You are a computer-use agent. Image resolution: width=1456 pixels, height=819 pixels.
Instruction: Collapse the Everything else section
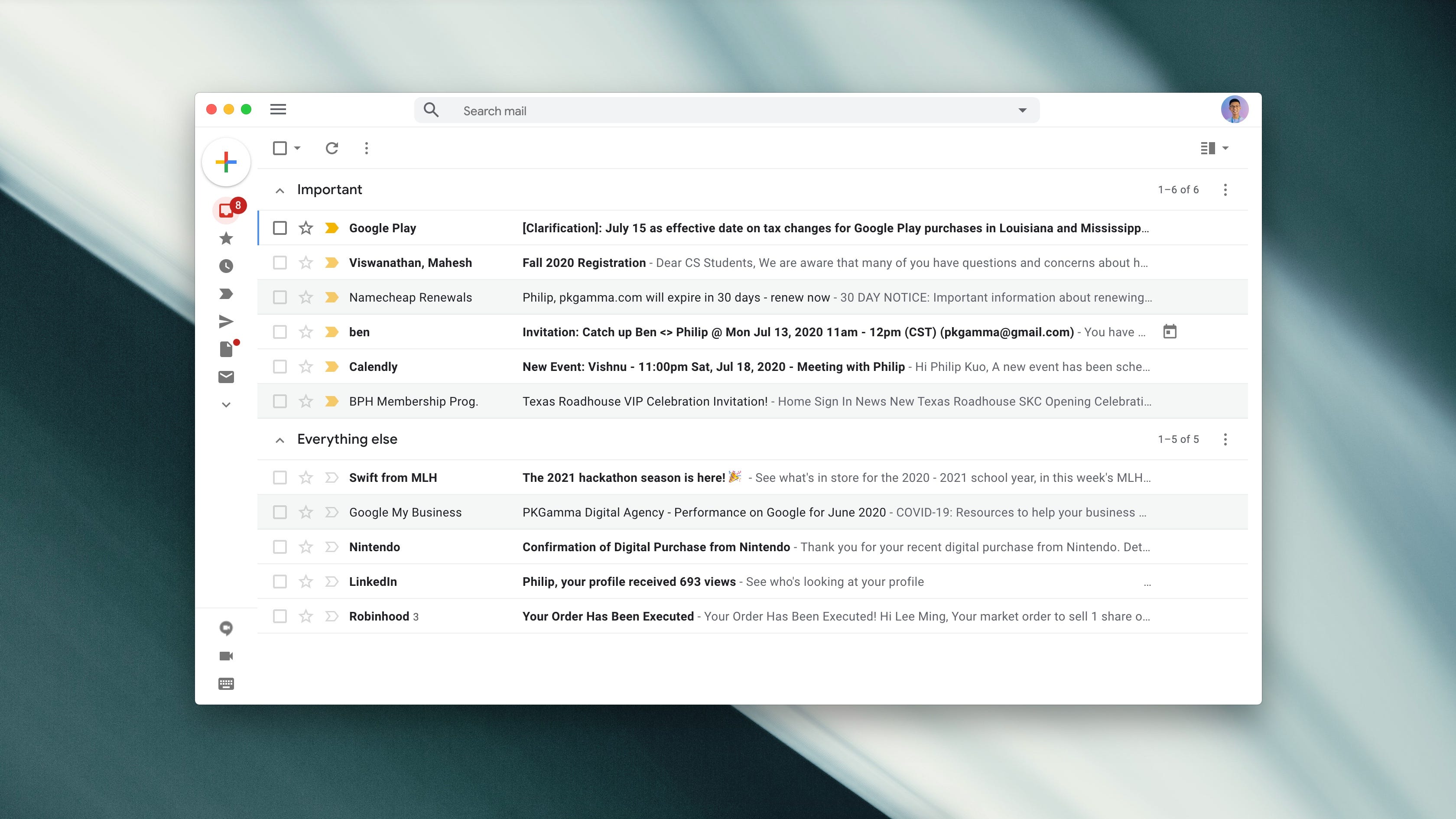point(280,440)
